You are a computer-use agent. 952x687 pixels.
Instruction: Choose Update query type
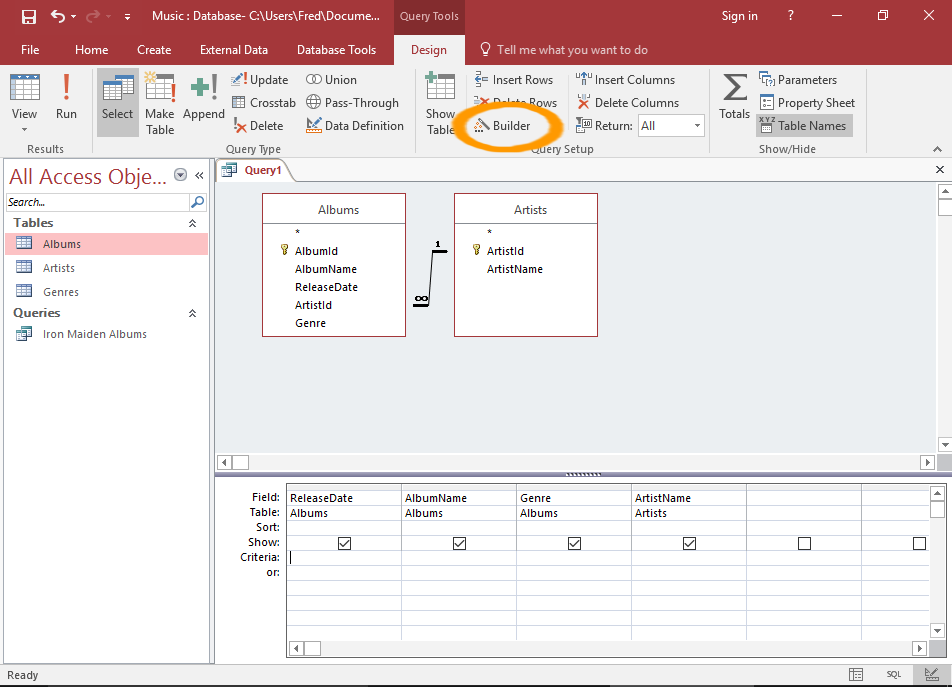click(x=260, y=80)
